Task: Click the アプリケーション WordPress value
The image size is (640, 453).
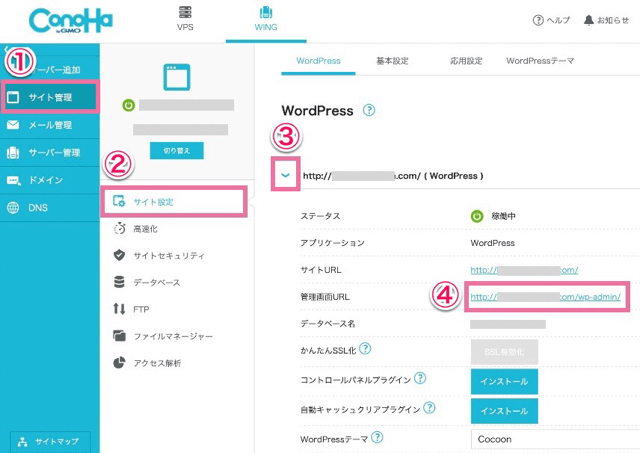Action: pyautogui.click(x=493, y=243)
